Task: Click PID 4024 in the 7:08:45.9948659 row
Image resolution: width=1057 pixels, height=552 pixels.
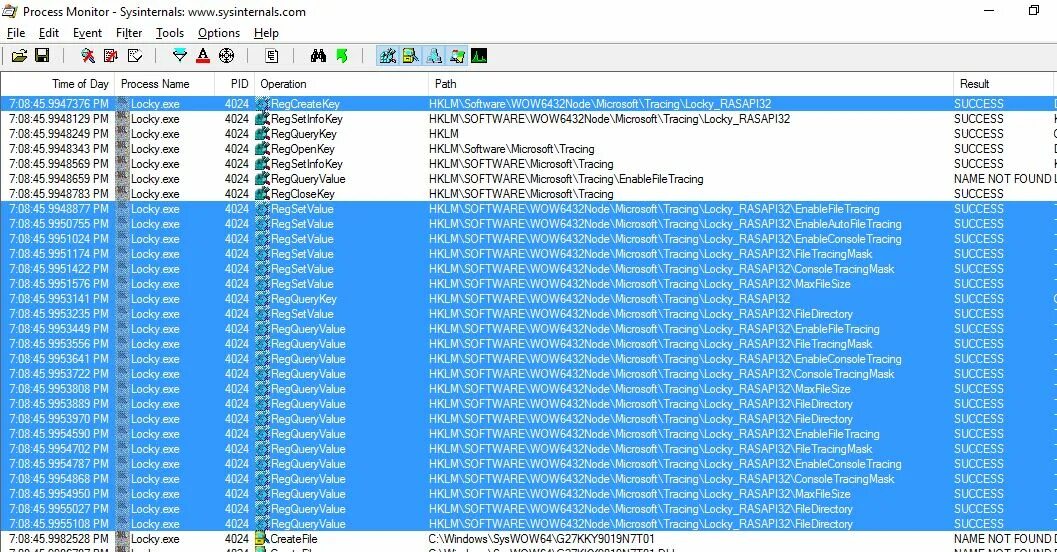Action: (x=237, y=179)
